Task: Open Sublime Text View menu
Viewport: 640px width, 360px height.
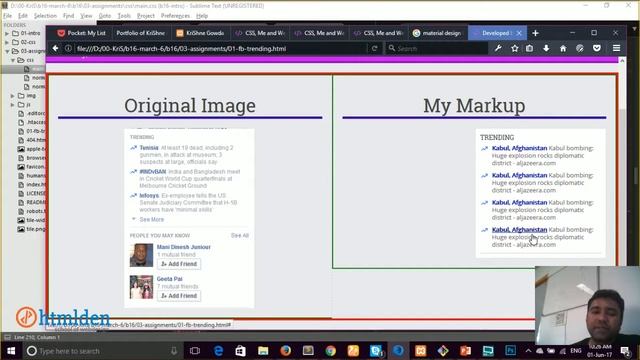Action: click(x=86, y=16)
